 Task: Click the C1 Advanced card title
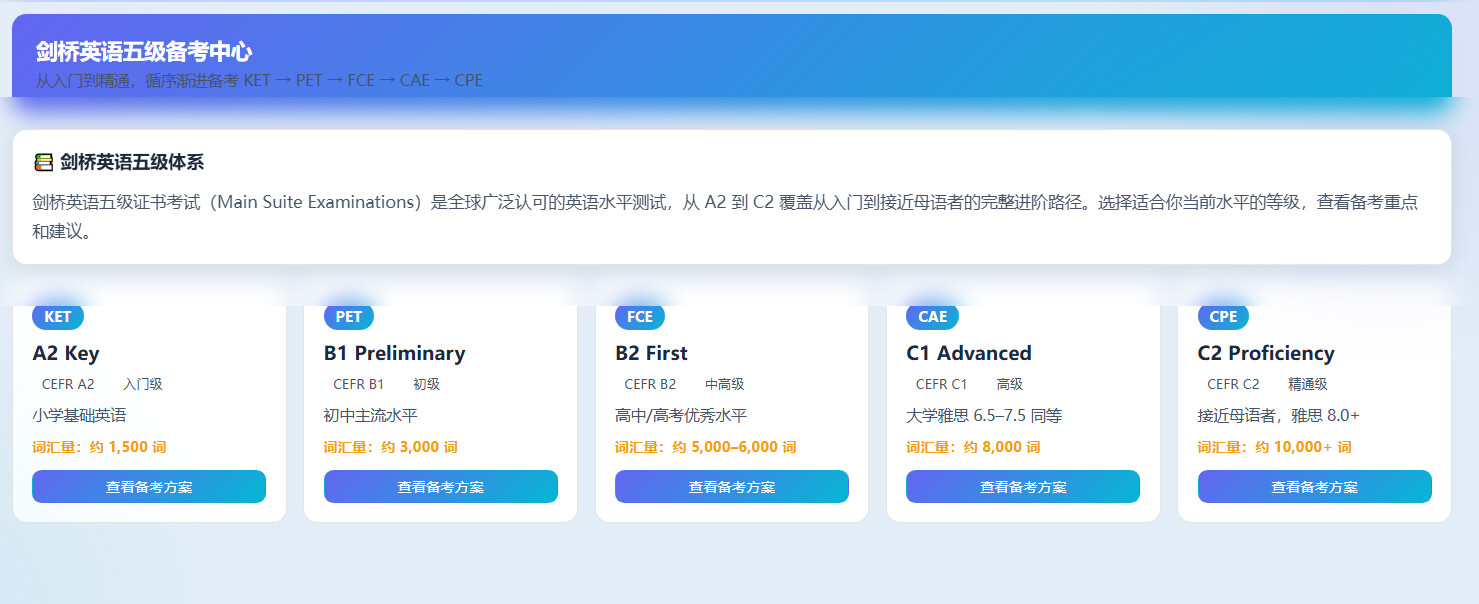[x=969, y=353]
